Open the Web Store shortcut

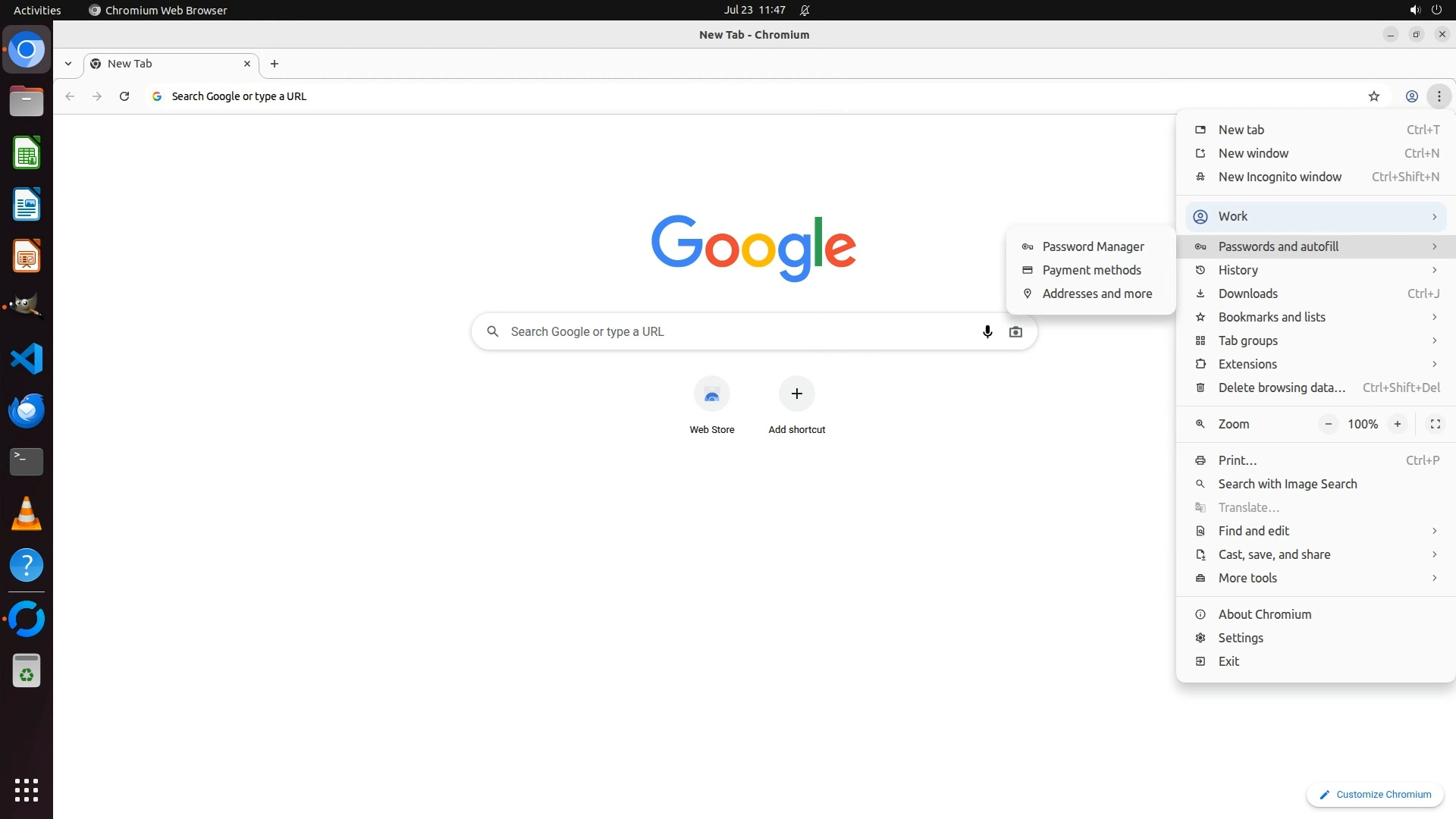tap(711, 394)
